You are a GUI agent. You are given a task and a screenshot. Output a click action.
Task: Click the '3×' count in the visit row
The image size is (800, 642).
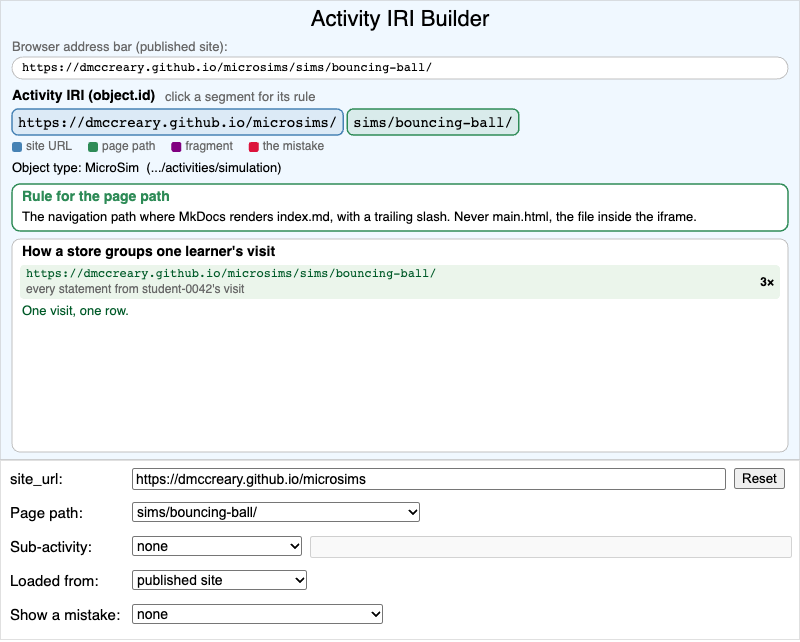(767, 282)
